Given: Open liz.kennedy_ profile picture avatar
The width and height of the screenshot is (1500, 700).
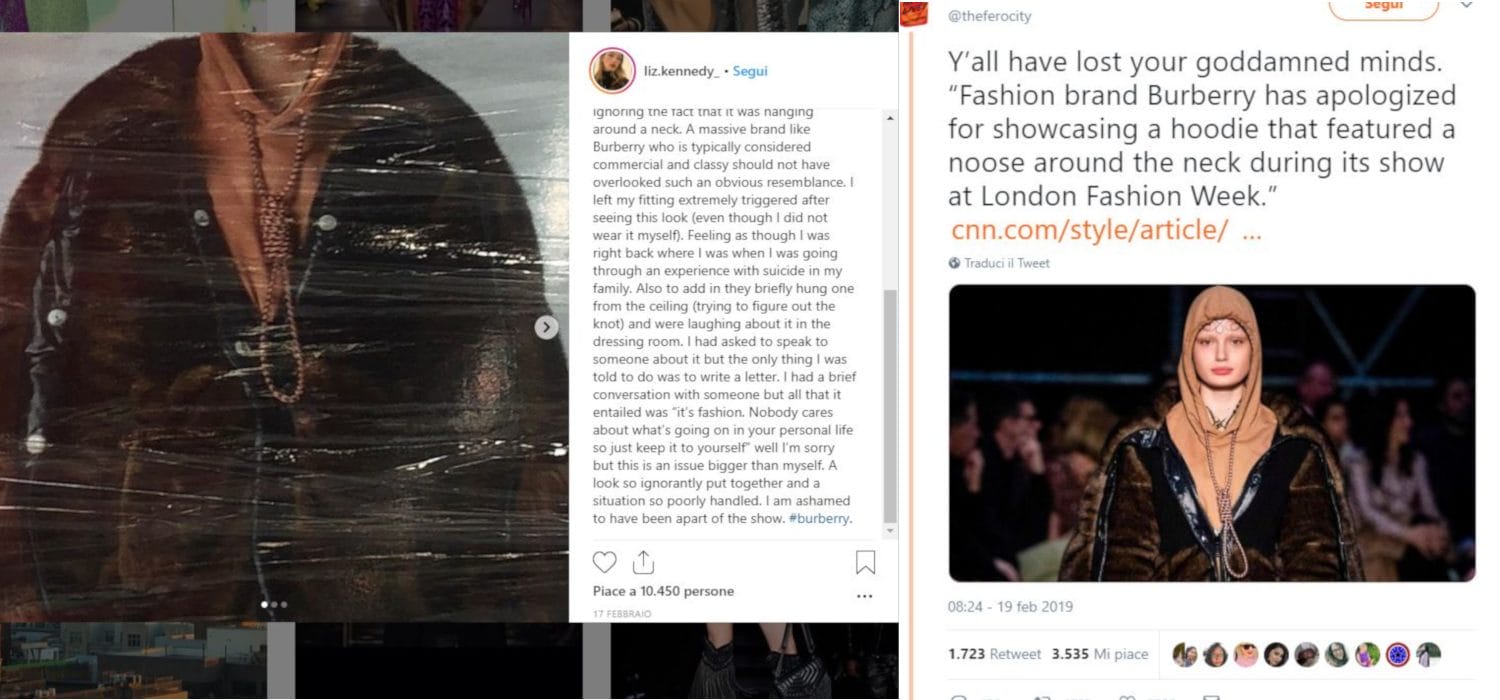Looking at the screenshot, I should tap(612, 71).
